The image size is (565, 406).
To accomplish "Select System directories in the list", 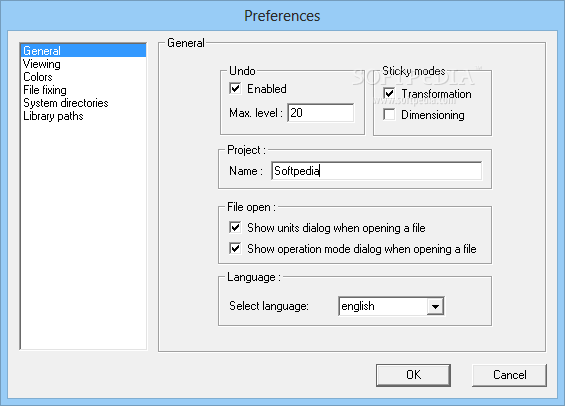I will (66, 103).
